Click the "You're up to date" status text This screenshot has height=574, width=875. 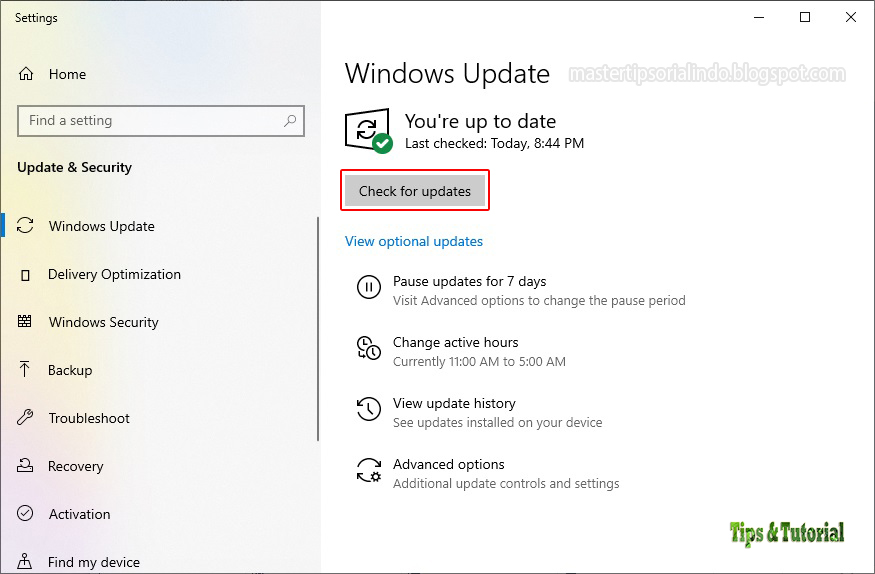(x=480, y=121)
